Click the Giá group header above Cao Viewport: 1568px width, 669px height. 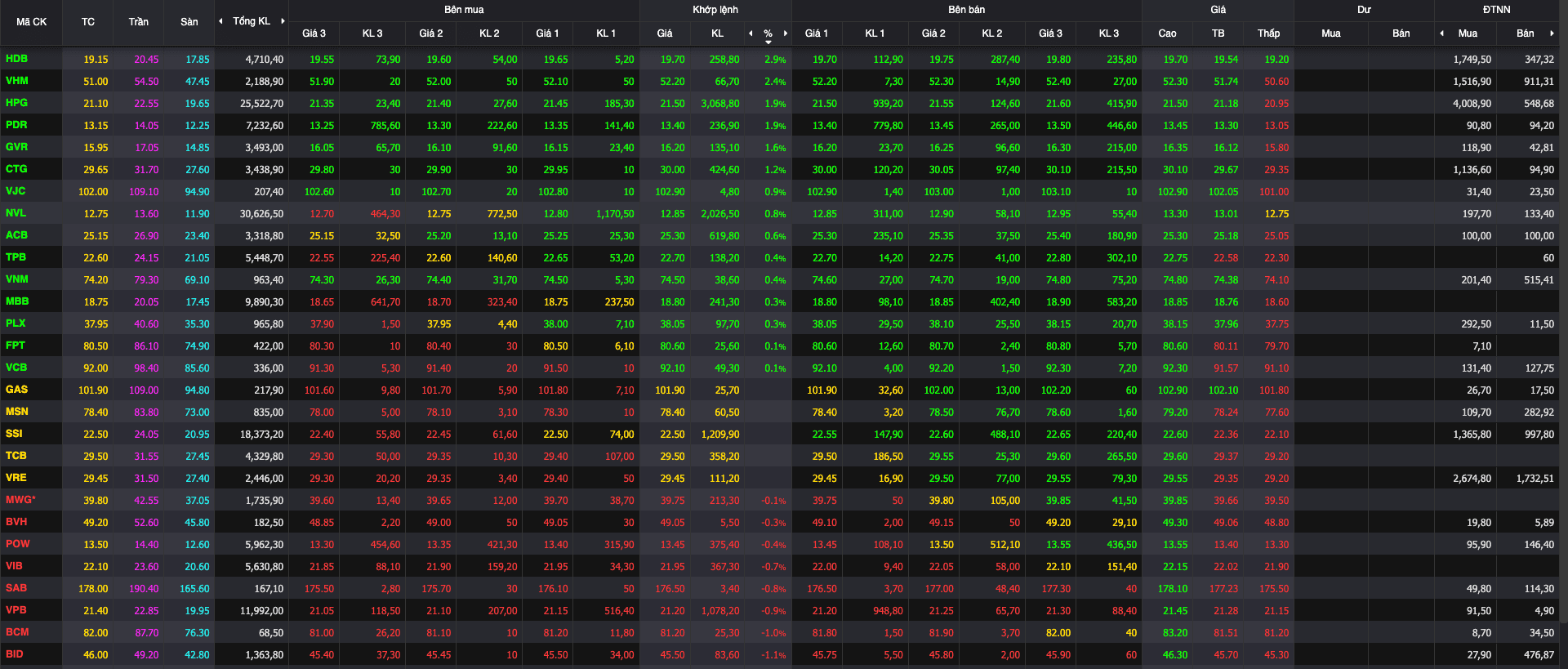click(x=1218, y=10)
